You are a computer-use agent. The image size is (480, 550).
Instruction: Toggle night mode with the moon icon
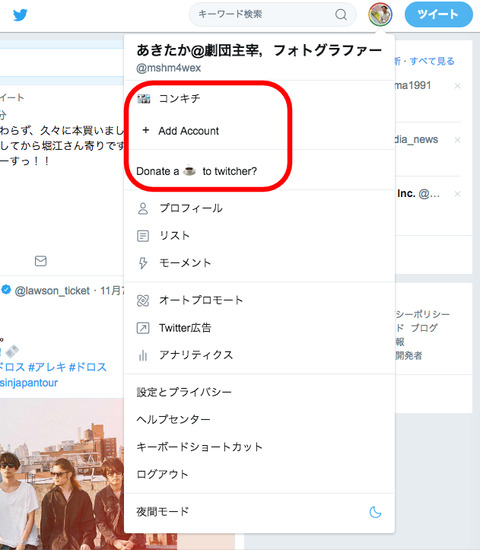pos(375,512)
